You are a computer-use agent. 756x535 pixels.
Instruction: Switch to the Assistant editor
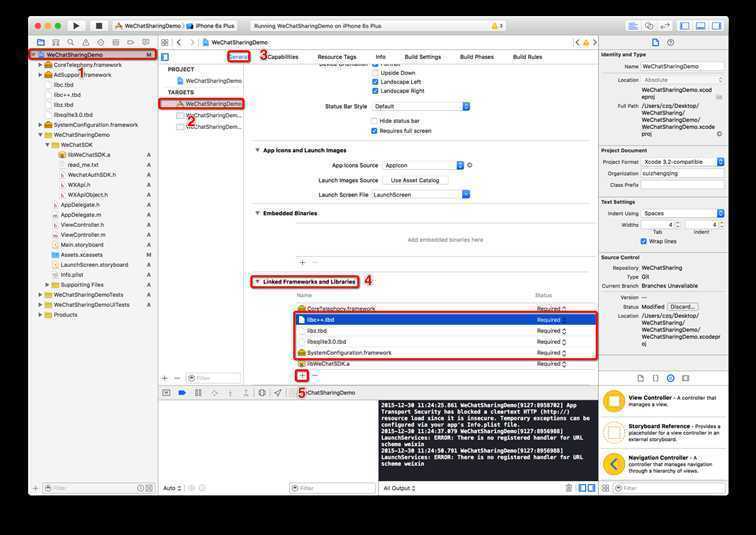click(x=649, y=26)
